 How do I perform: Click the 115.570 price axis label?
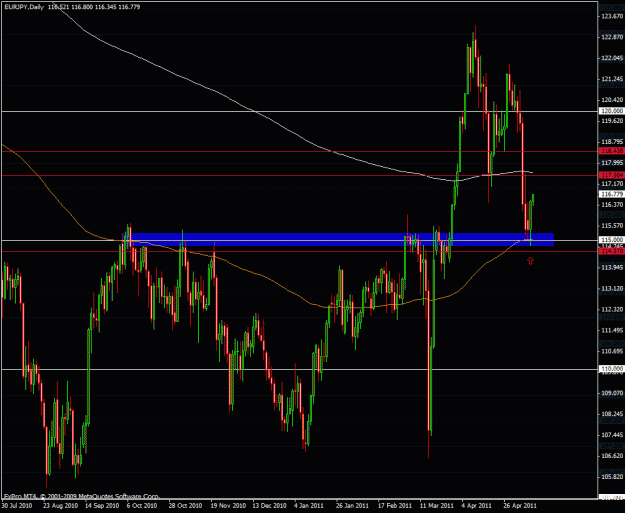[612, 226]
